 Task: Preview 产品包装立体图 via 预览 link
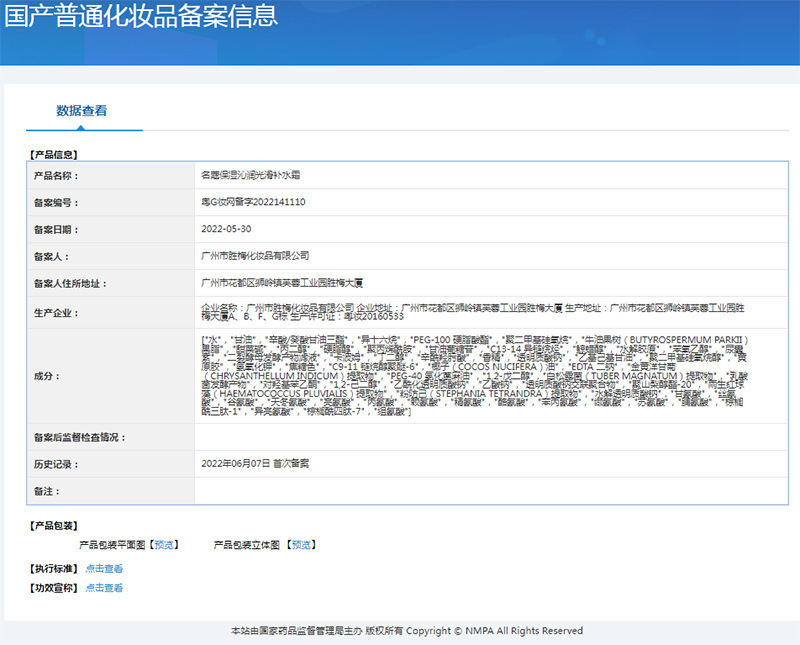(x=301, y=545)
